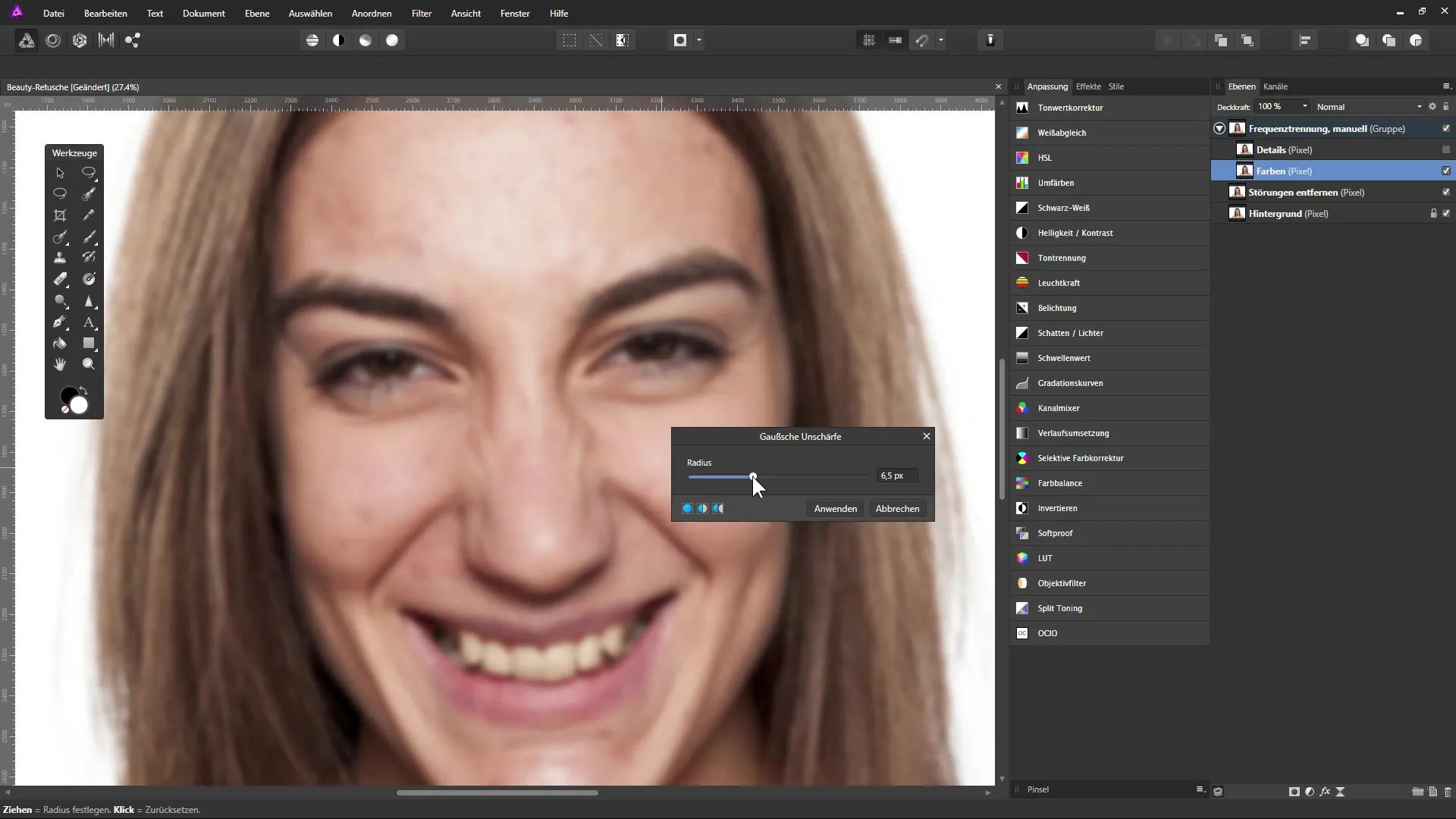This screenshot has width=1456, height=819.
Task: Open Ebenen panel preferences menu
Action: click(1446, 86)
